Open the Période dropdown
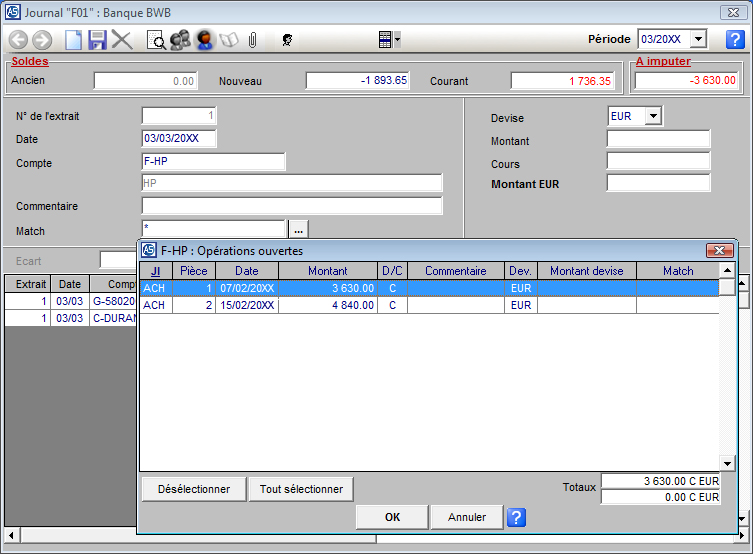This screenshot has height=554, width=753. (698, 39)
